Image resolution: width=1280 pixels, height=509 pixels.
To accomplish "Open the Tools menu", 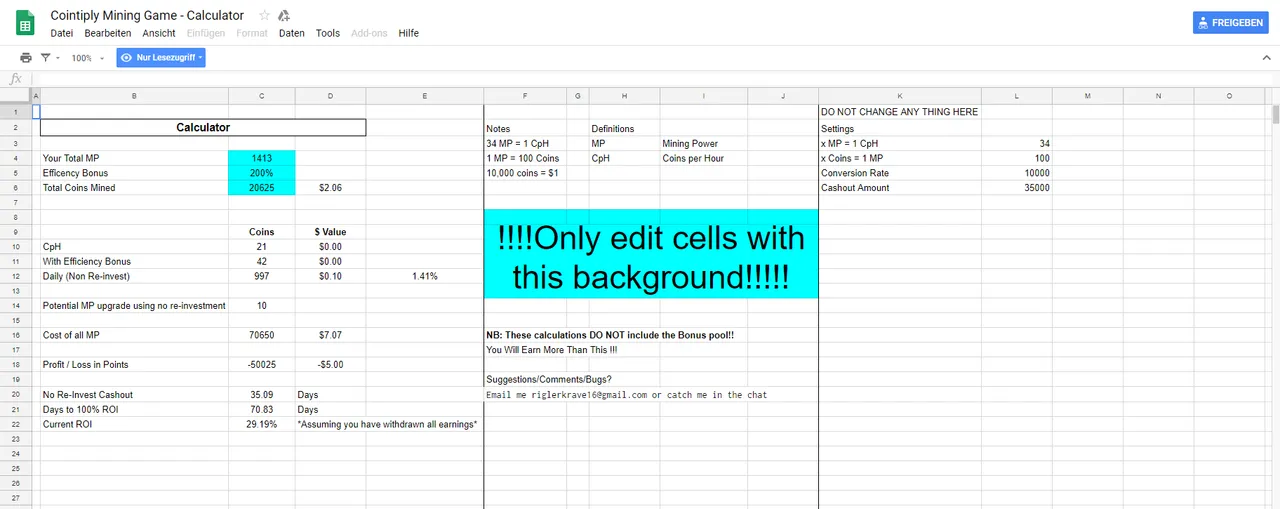I will click(x=328, y=33).
